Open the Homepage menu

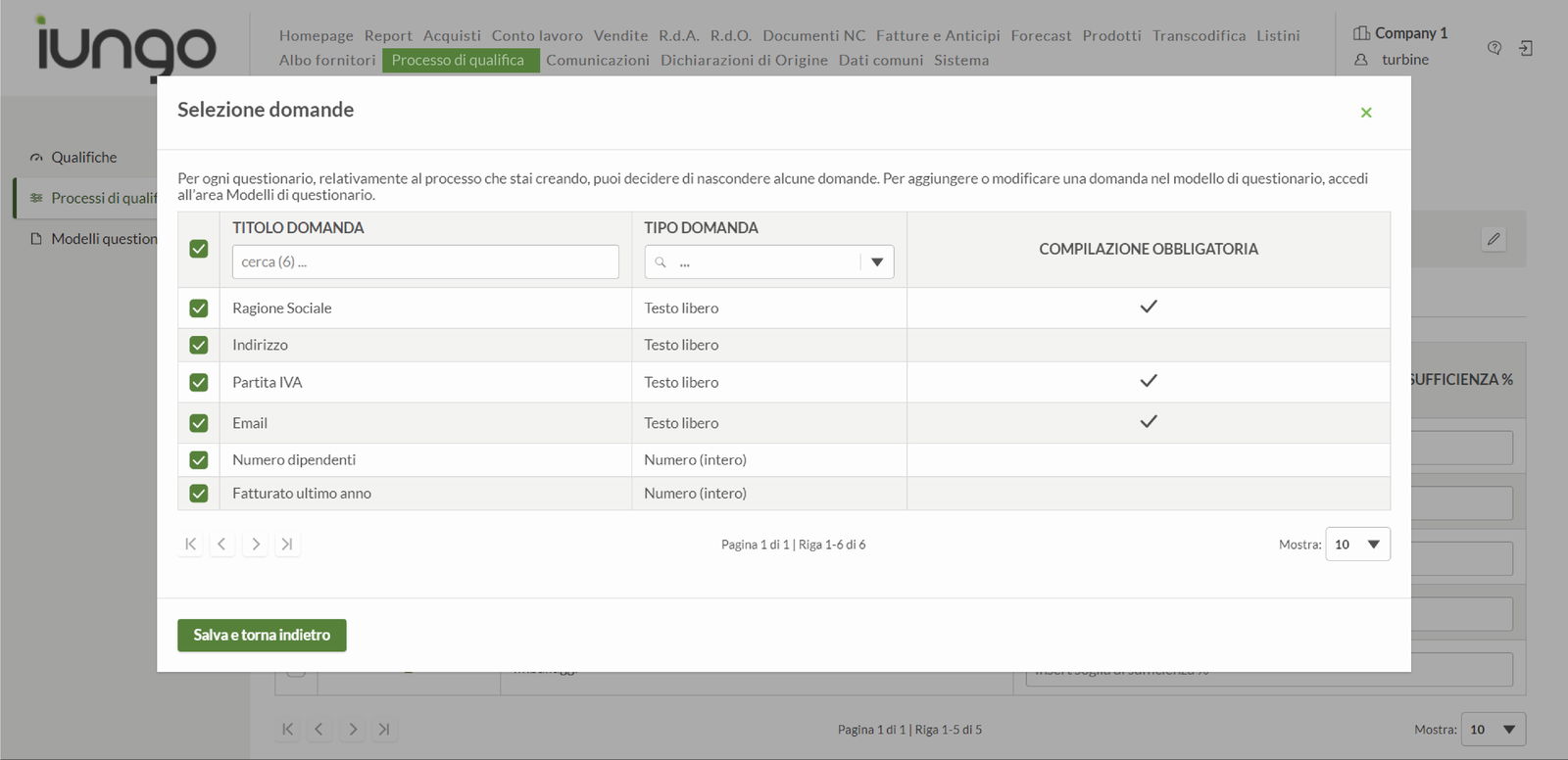317,35
